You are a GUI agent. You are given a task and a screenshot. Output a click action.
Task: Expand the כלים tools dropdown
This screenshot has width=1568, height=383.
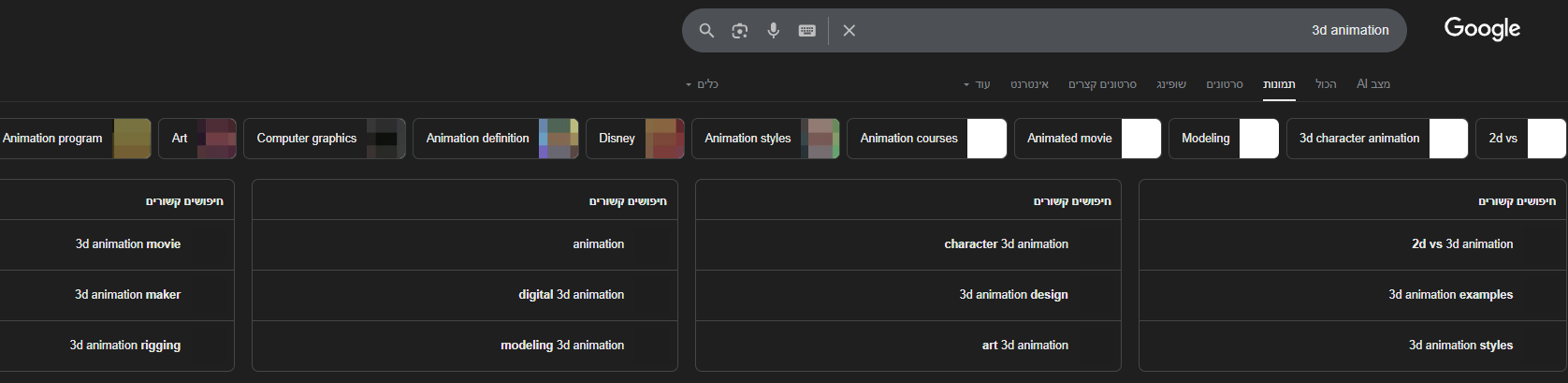tap(703, 84)
